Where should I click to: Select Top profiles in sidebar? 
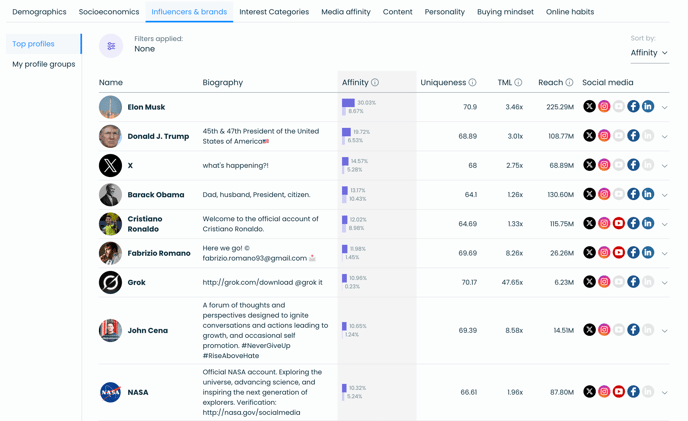click(34, 44)
